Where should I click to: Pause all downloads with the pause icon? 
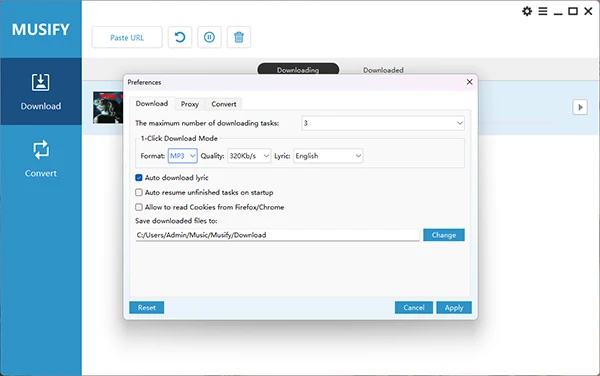[x=209, y=37]
